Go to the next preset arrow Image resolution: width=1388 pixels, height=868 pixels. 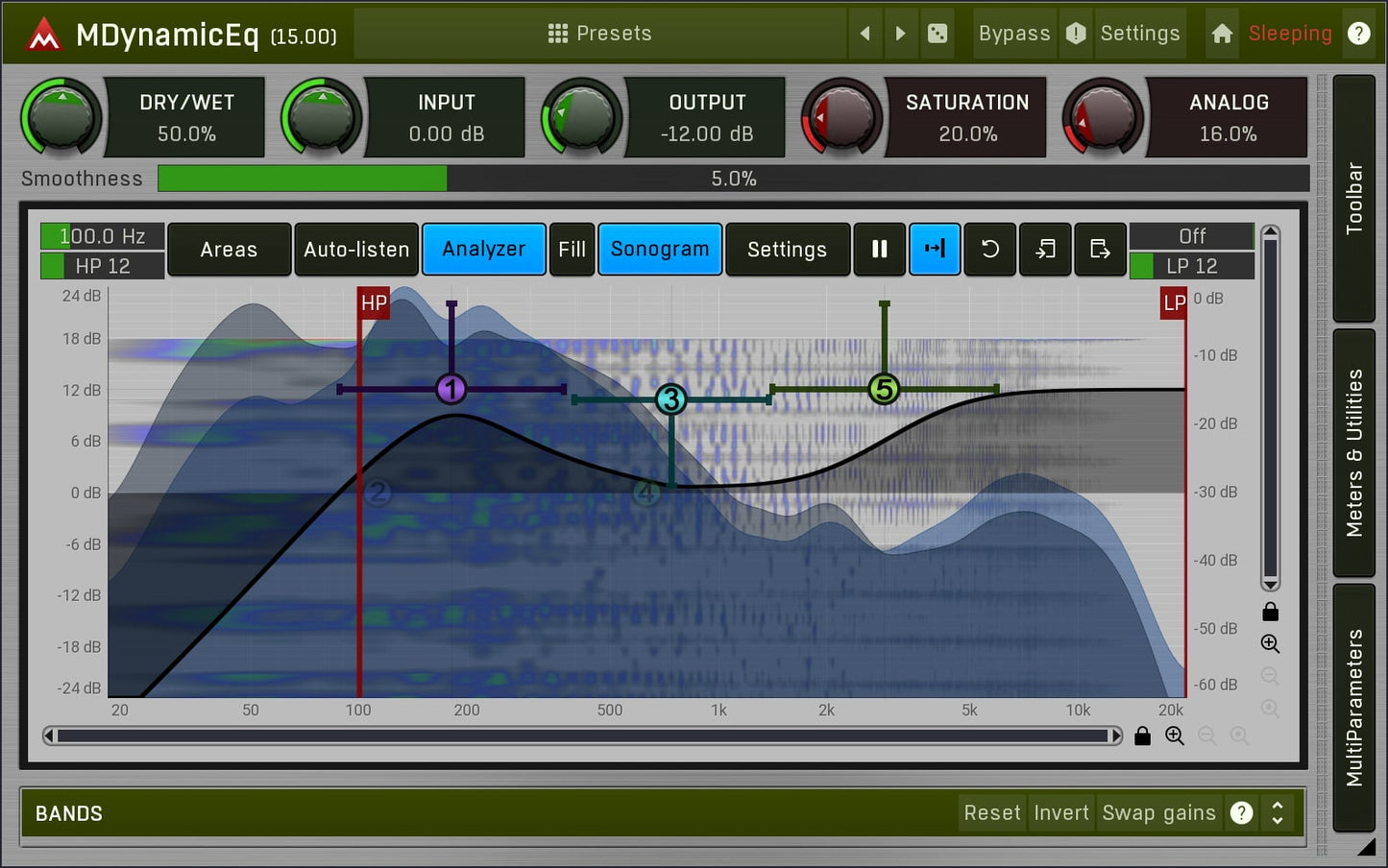(x=900, y=34)
